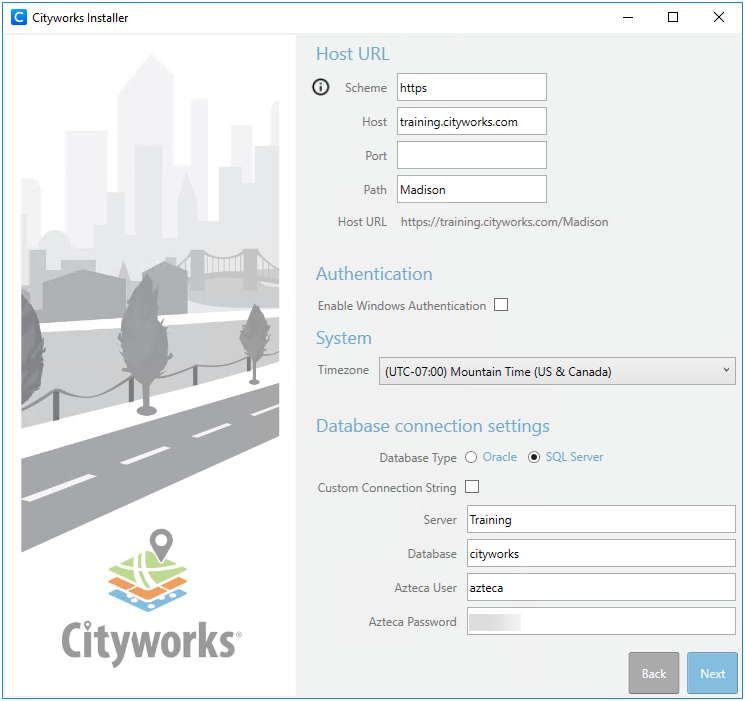This screenshot has width=745, height=701.
Task: Close the Cityworks Installer window
Action: [x=718, y=18]
